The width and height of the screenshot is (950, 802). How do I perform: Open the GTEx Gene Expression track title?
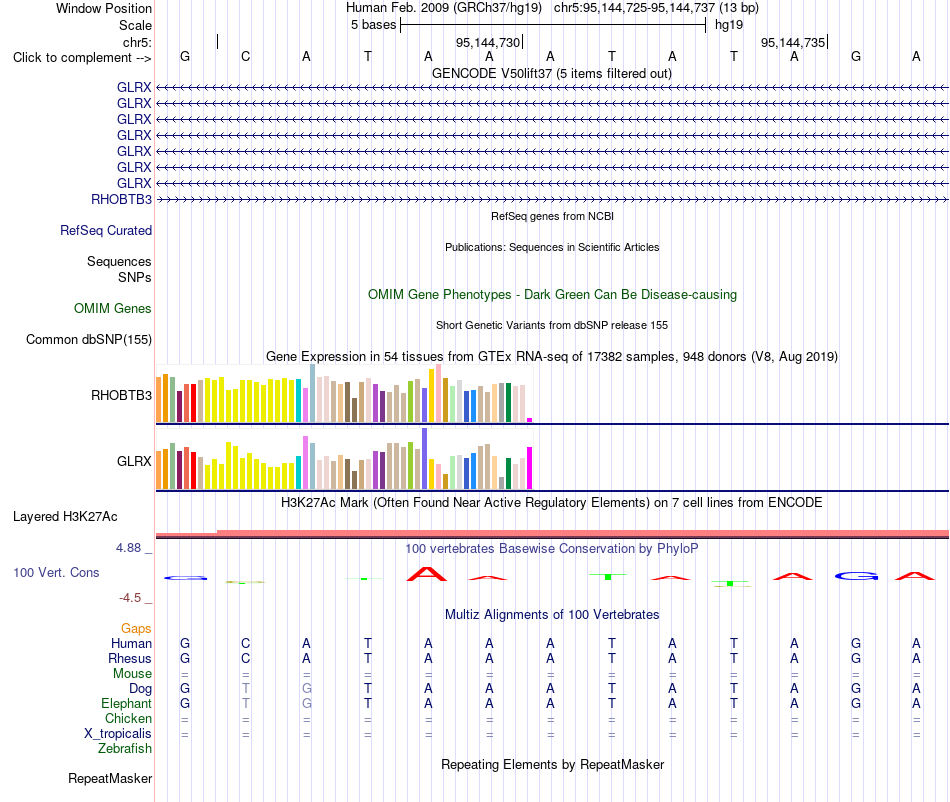552,356
